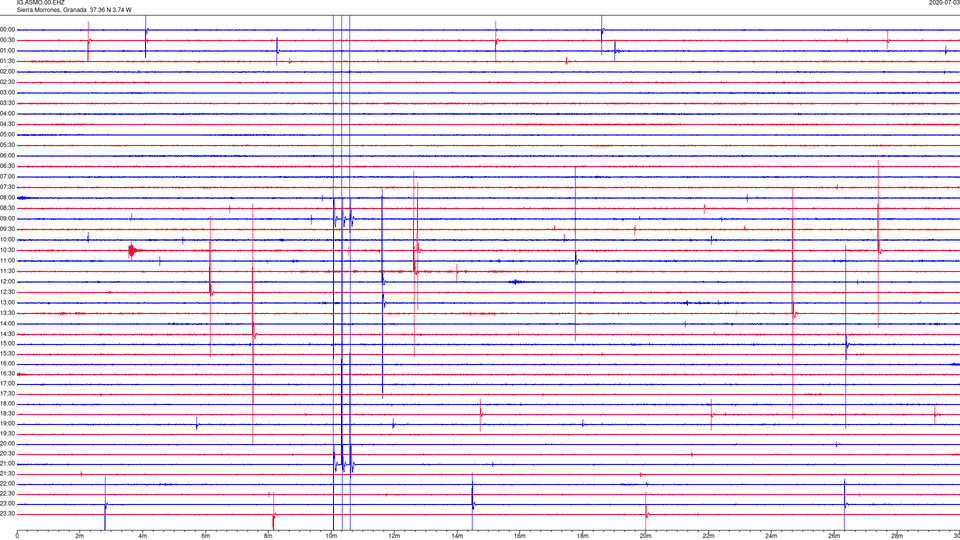Click the 12:00 time label
960x540 pixels.
click(7, 282)
